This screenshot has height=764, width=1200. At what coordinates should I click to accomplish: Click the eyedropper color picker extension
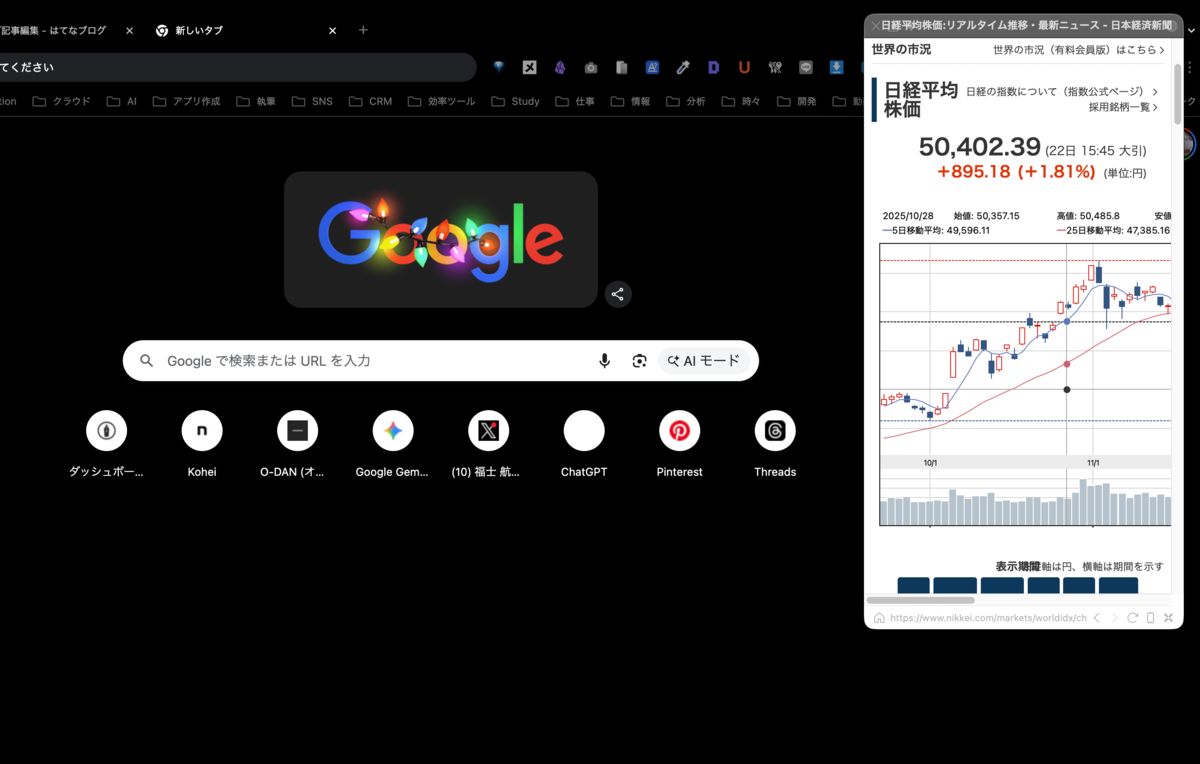pyautogui.click(x=683, y=68)
